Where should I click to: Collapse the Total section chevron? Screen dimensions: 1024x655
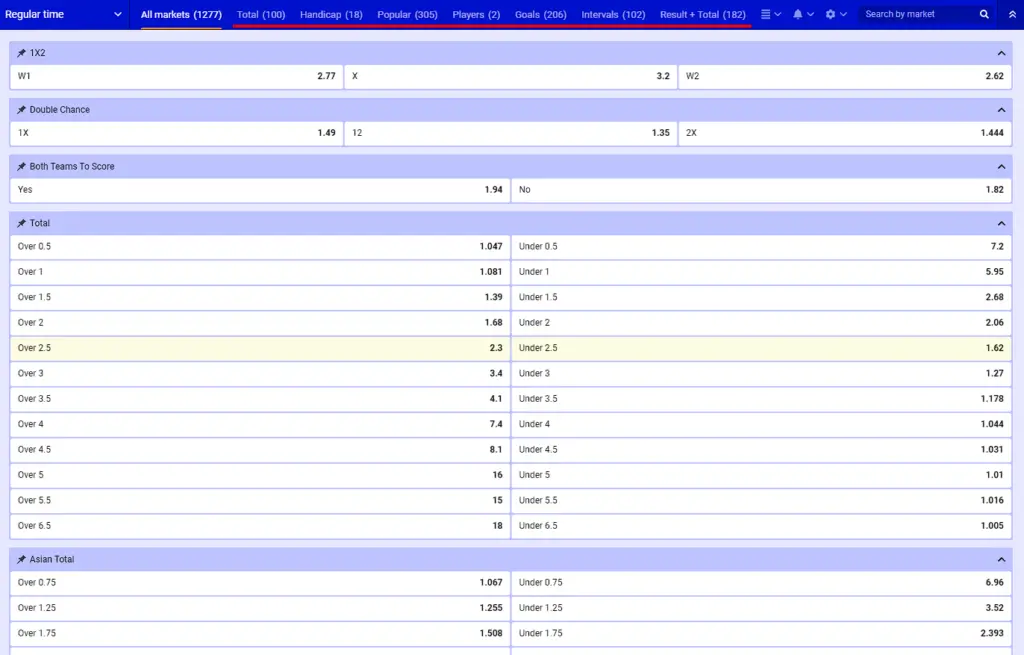coord(1001,224)
